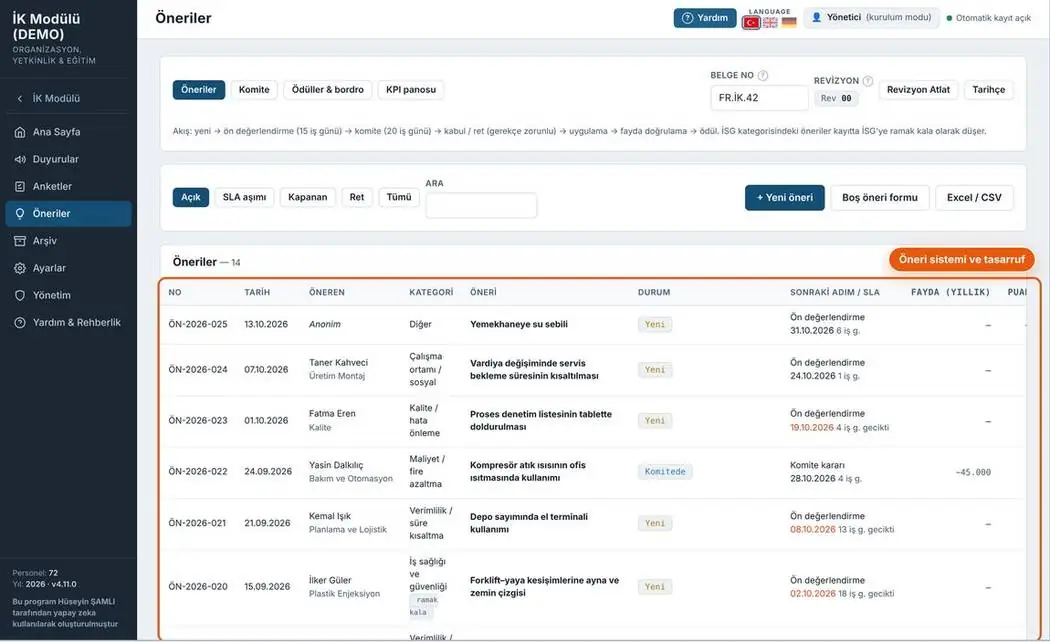Click the 'Depo sayımında el terminali kullanımı' suggestion
Screen dimensions: 1050x642
529,523
